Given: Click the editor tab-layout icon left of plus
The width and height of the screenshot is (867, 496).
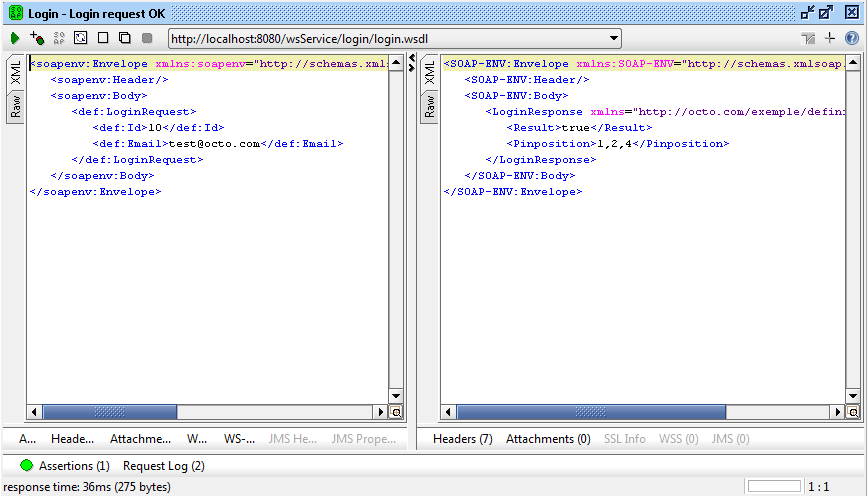Looking at the screenshot, I should (x=808, y=38).
